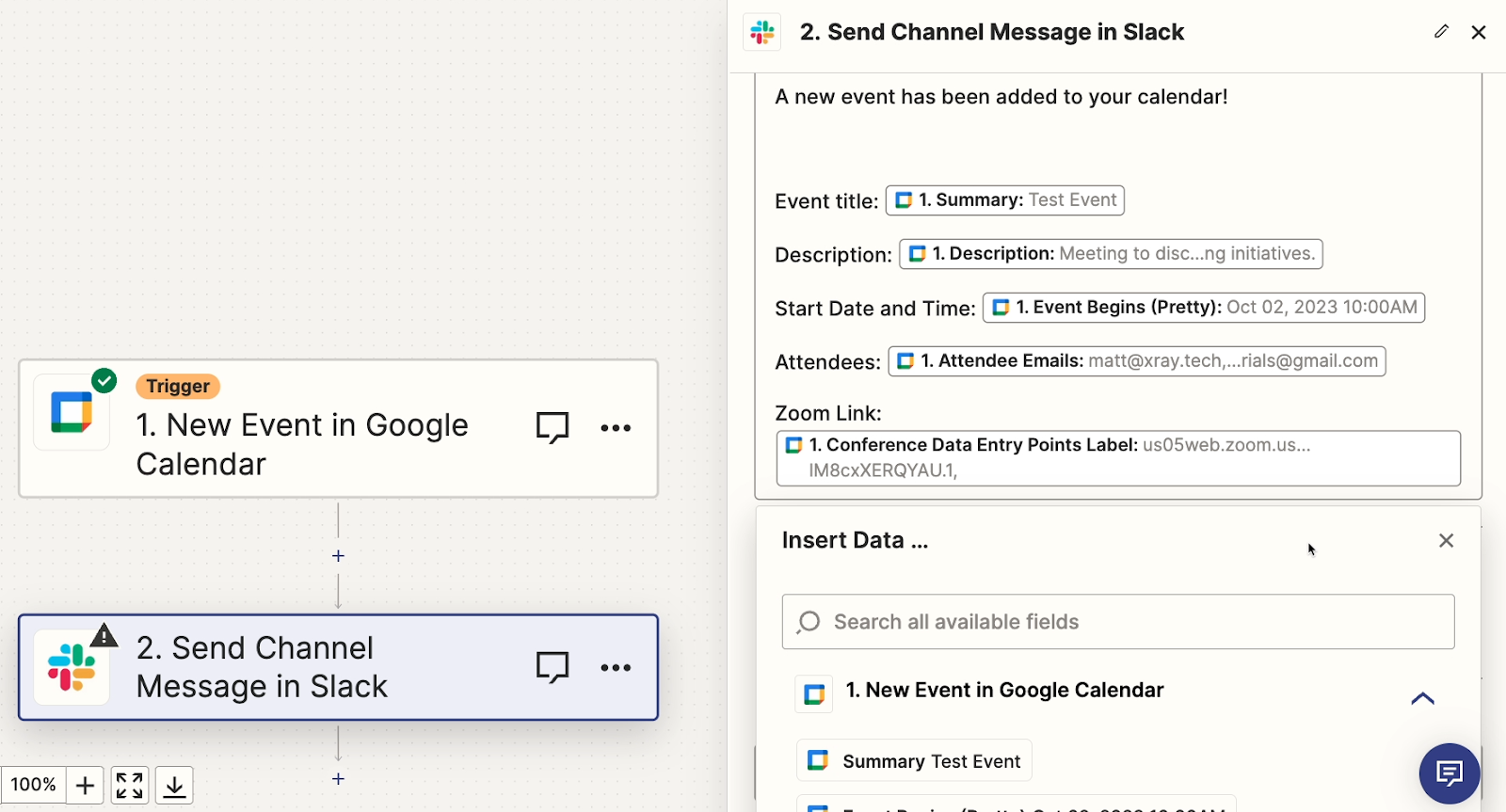
Task: Click the green checkmark badge on the trigger
Action: [x=104, y=381]
